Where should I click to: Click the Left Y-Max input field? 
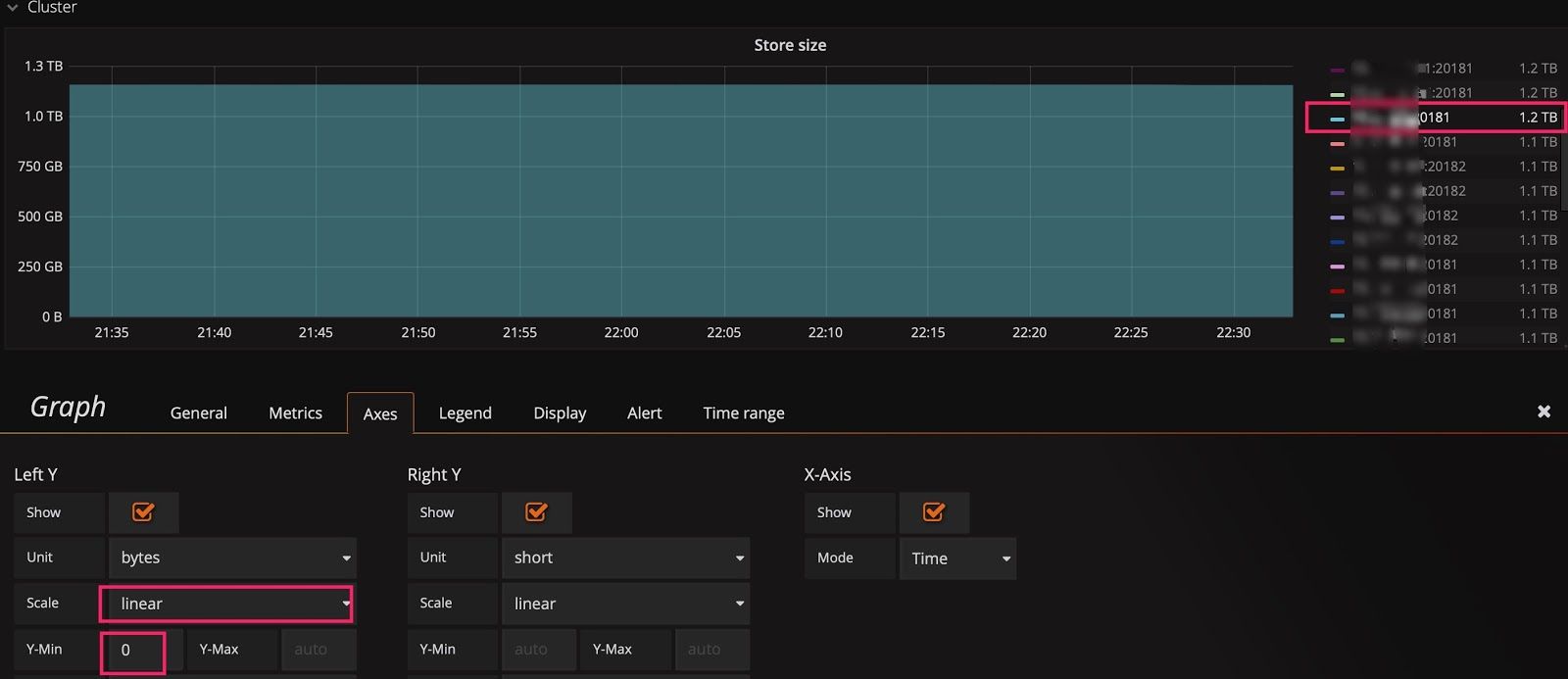coord(318,650)
